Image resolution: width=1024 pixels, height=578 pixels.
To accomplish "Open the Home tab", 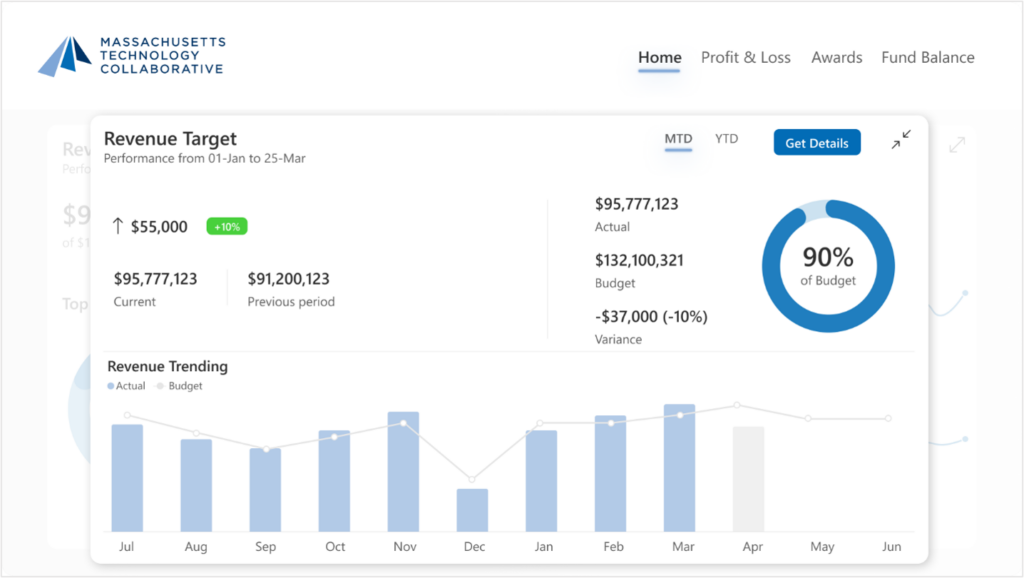I will click(660, 57).
